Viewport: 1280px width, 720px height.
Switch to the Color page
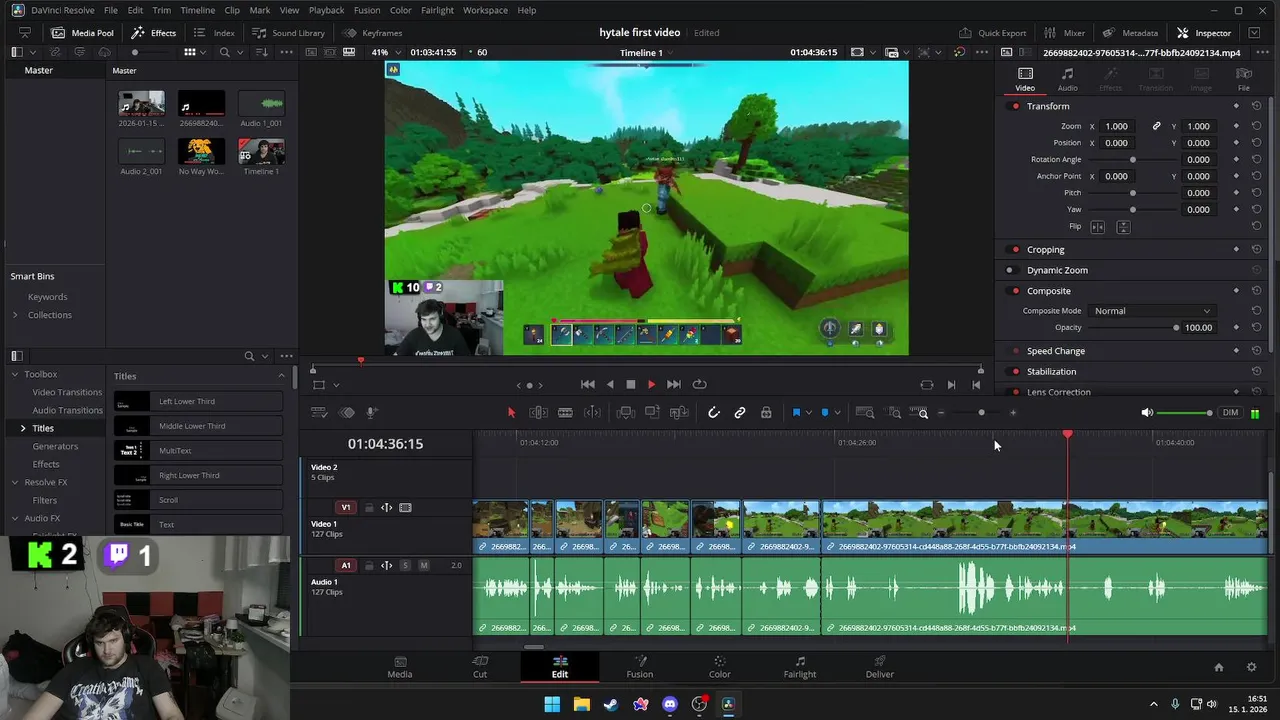(x=719, y=667)
